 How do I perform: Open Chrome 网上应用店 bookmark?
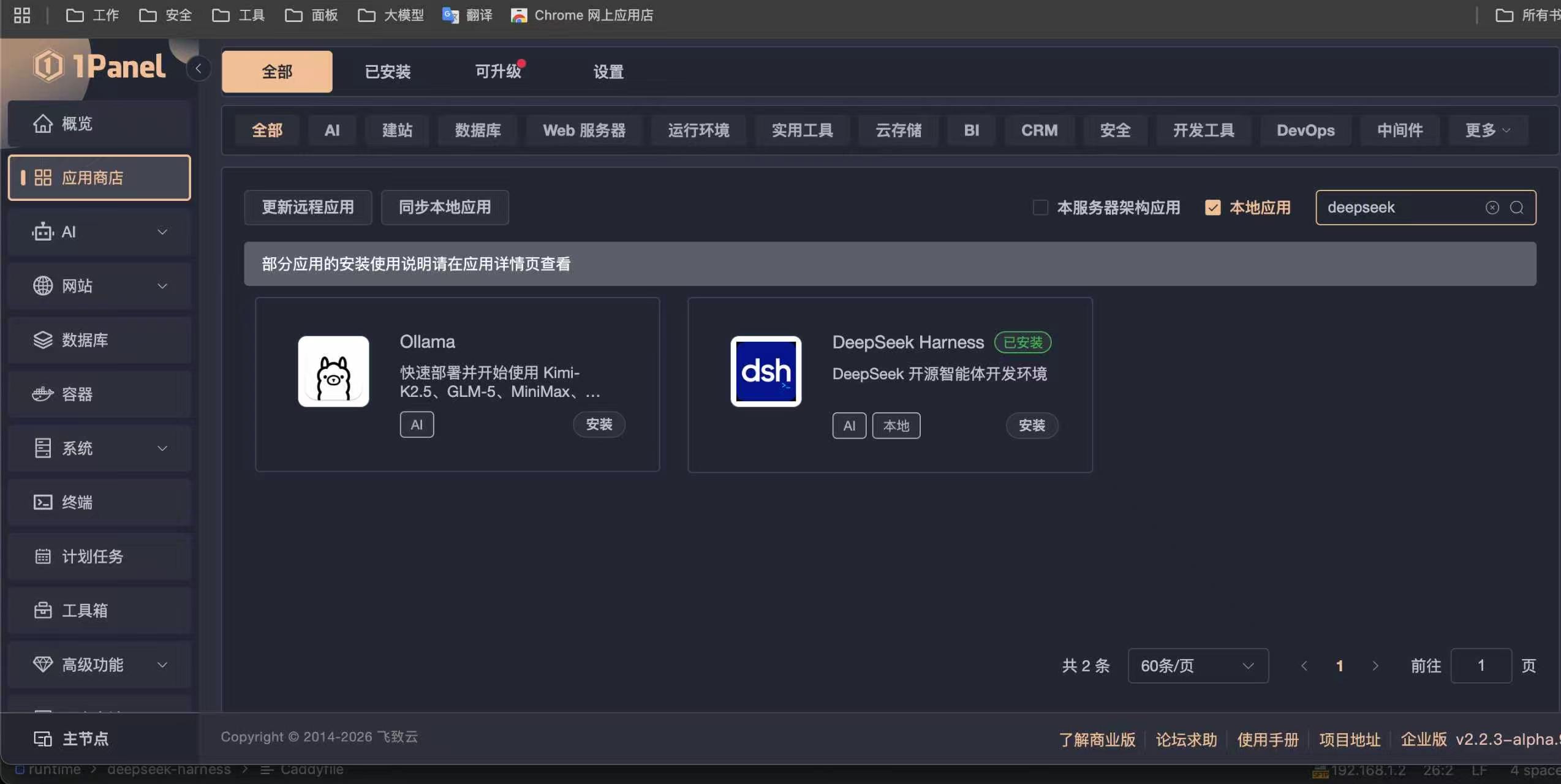(582, 15)
